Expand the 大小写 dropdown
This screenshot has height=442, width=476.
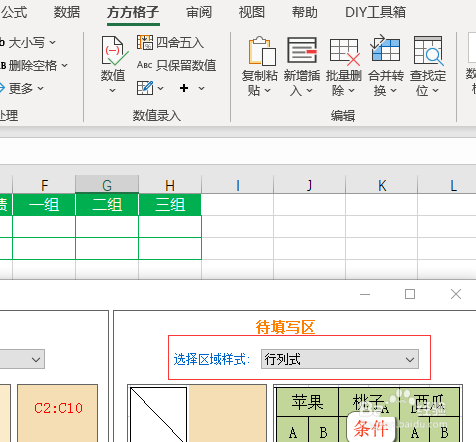point(53,42)
